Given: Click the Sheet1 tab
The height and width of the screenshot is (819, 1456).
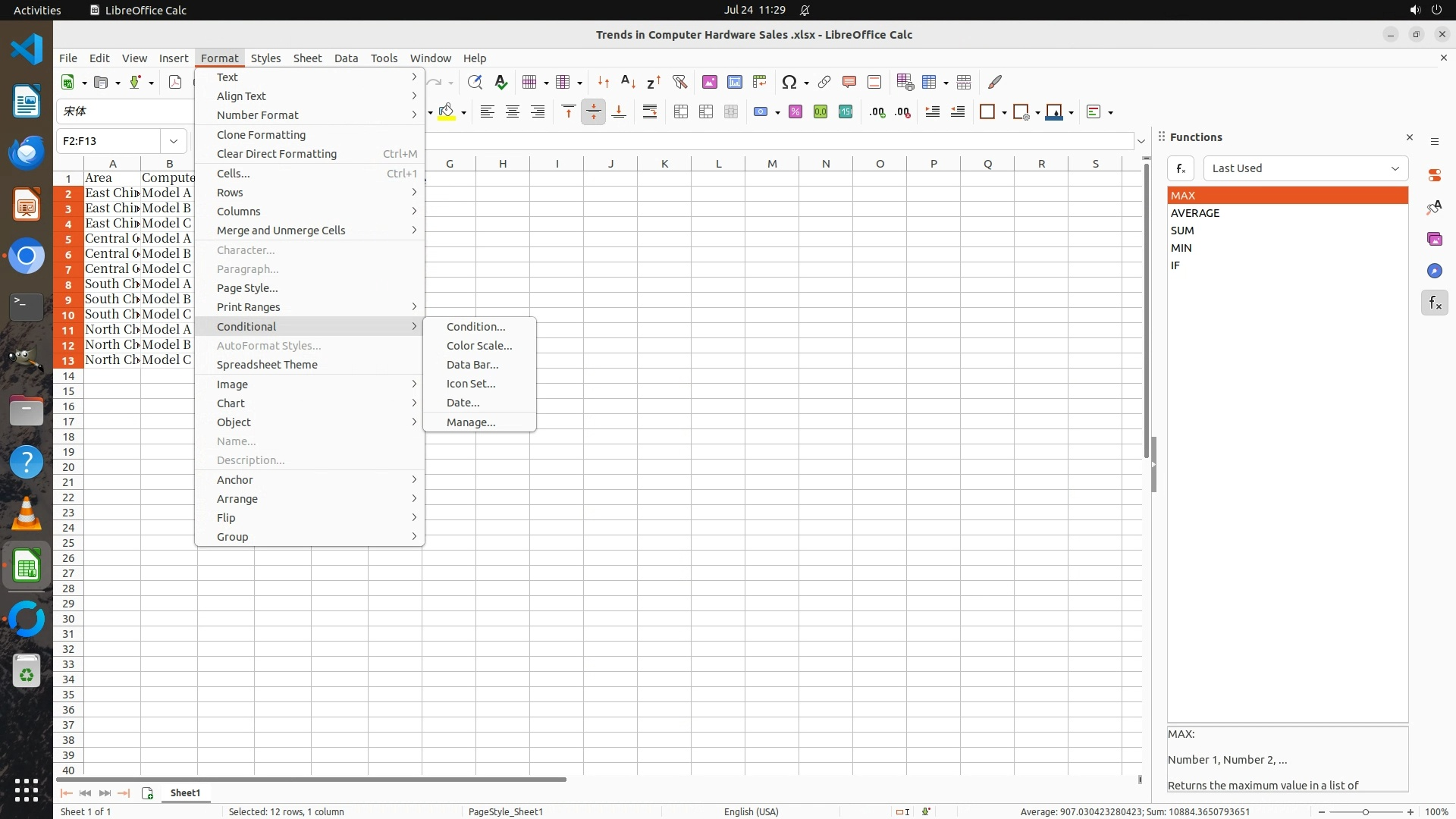Looking at the screenshot, I should pyautogui.click(x=185, y=792).
